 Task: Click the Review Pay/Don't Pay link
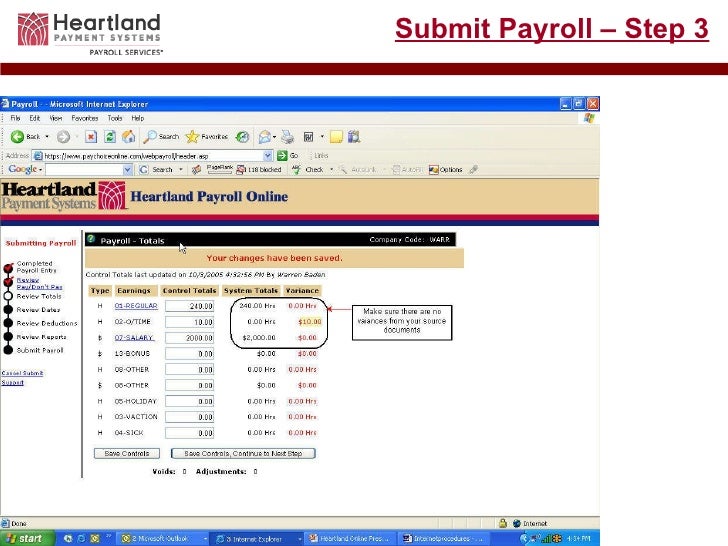click(39, 283)
